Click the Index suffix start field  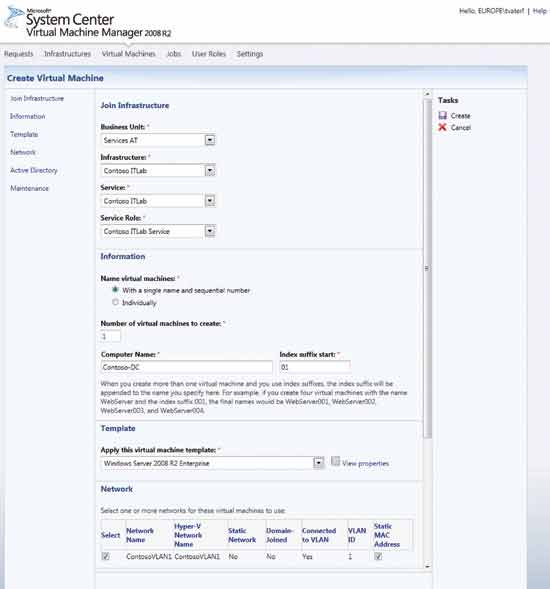pos(315,367)
